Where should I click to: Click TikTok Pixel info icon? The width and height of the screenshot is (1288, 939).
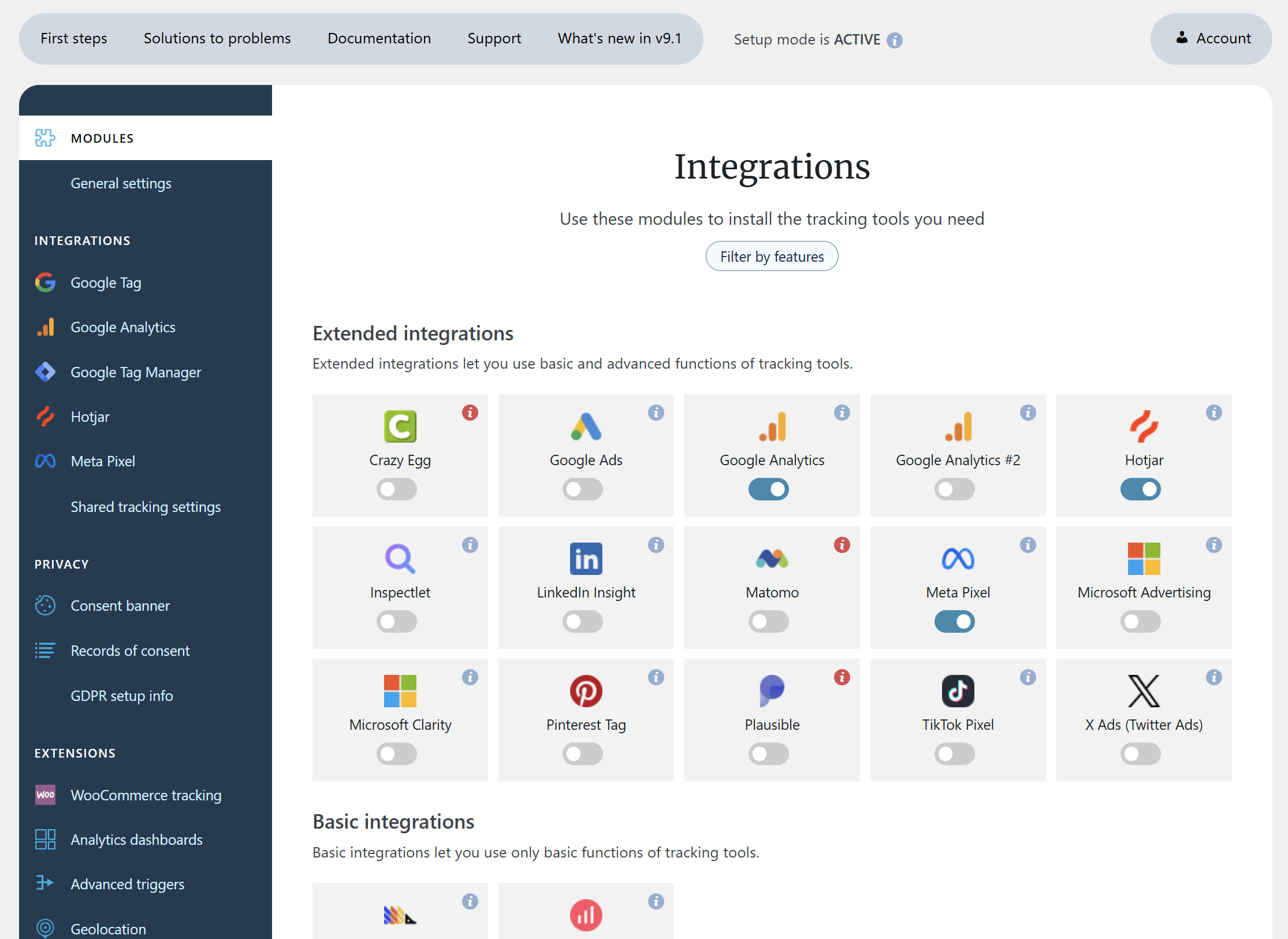[x=1028, y=677]
